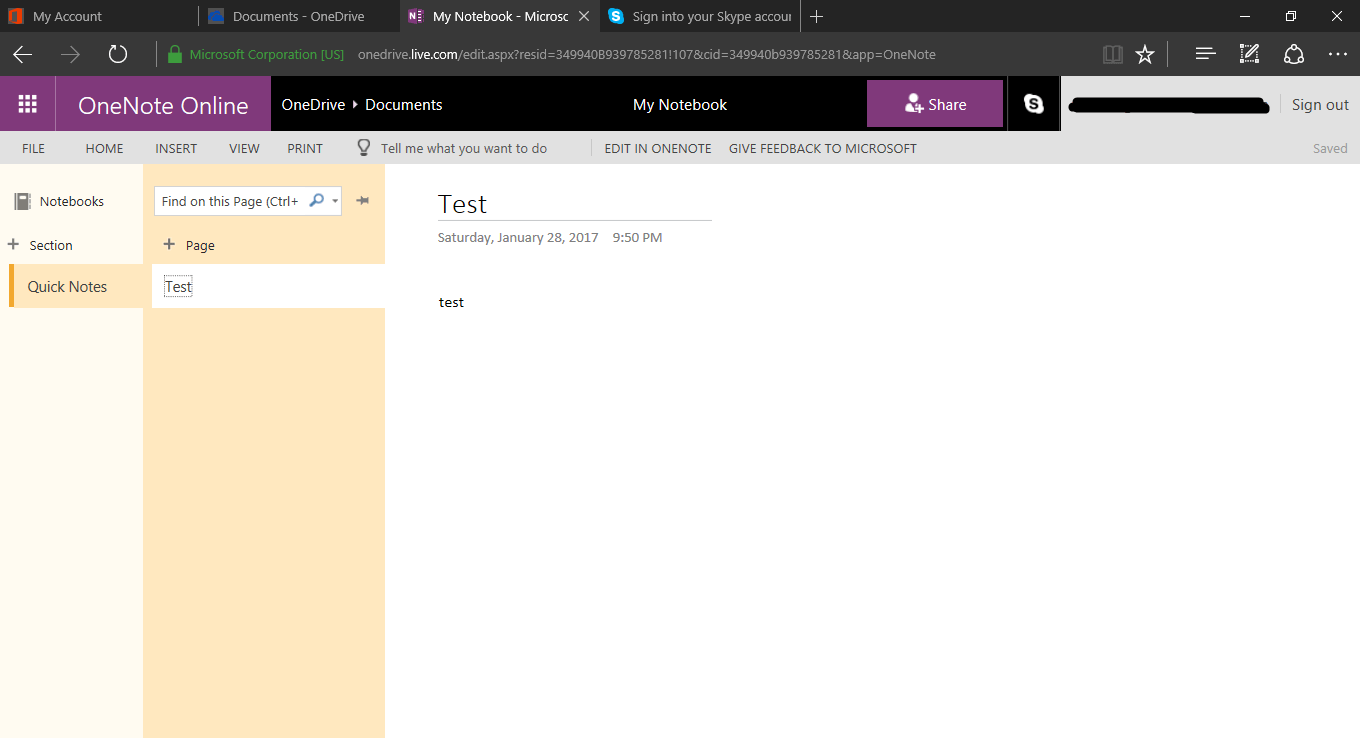The width and height of the screenshot is (1360, 738).
Task: Click the browser forward arrow
Action: 70,54
